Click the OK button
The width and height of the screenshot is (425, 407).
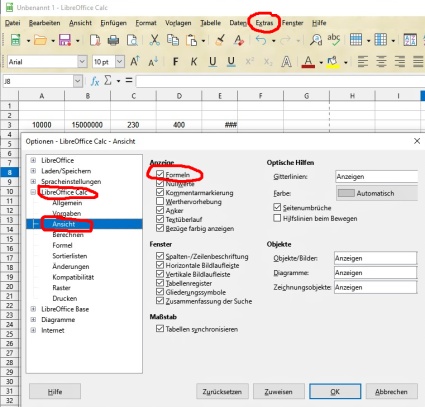335,391
